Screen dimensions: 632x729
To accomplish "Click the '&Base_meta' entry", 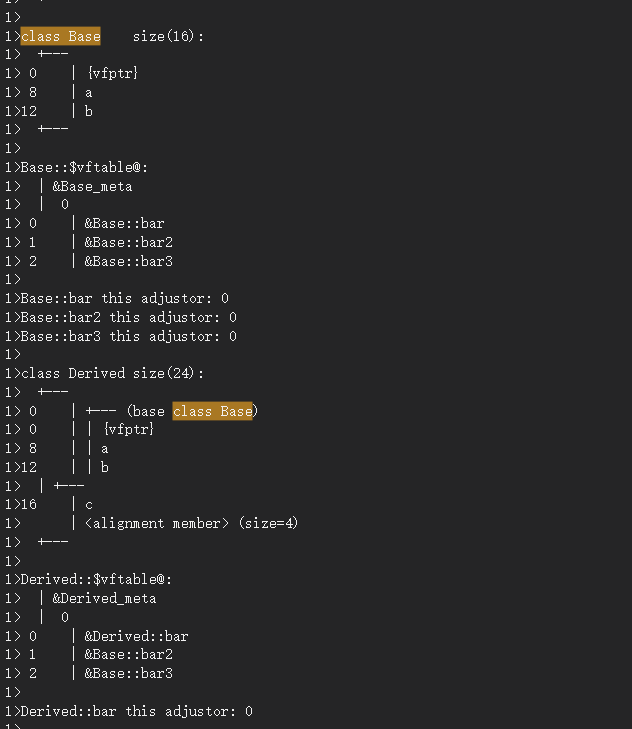I will [x=92, y=186].
